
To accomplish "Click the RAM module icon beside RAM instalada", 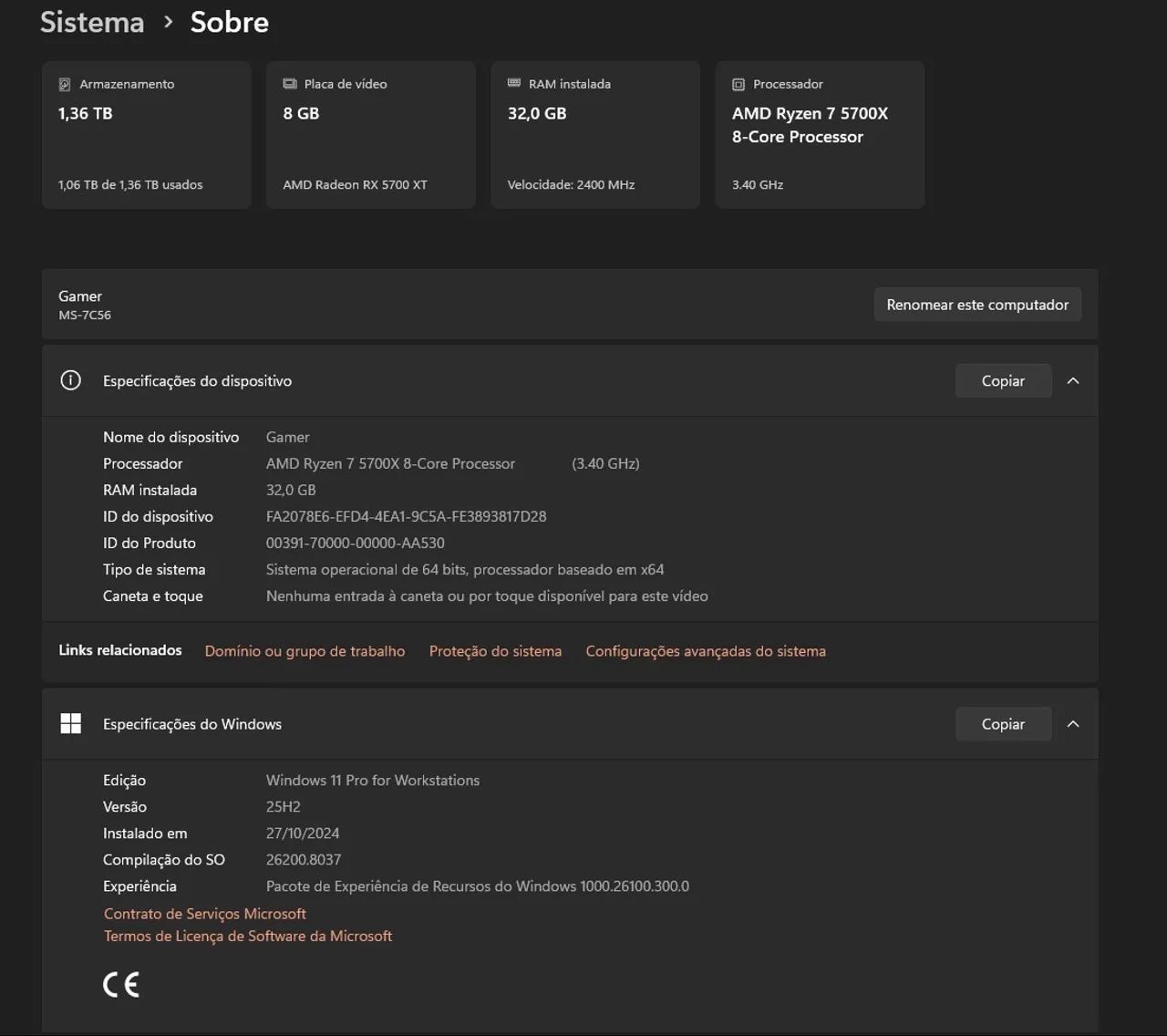I will point(514,83).
